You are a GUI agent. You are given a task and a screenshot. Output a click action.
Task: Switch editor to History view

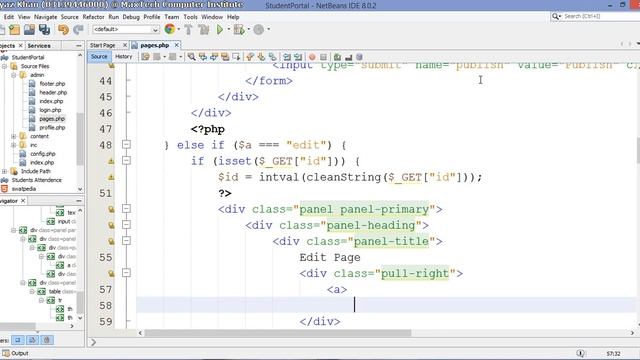[x=123, y=57]
